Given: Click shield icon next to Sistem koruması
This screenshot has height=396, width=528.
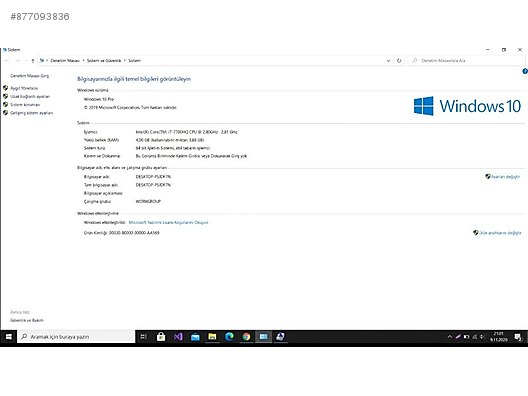Looking at the screenshot, I should (5, 104).
